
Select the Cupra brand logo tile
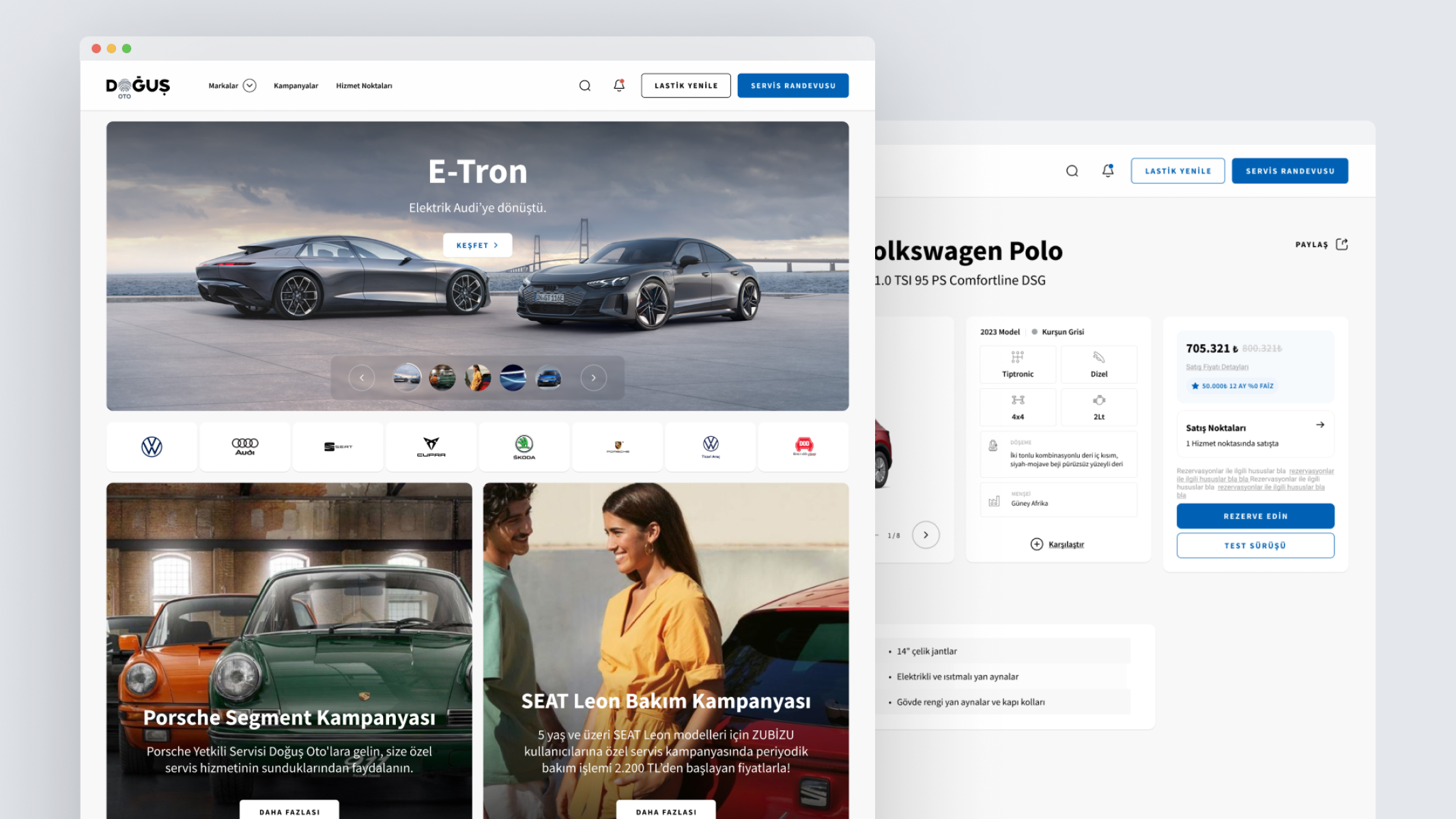pos(431,446)
